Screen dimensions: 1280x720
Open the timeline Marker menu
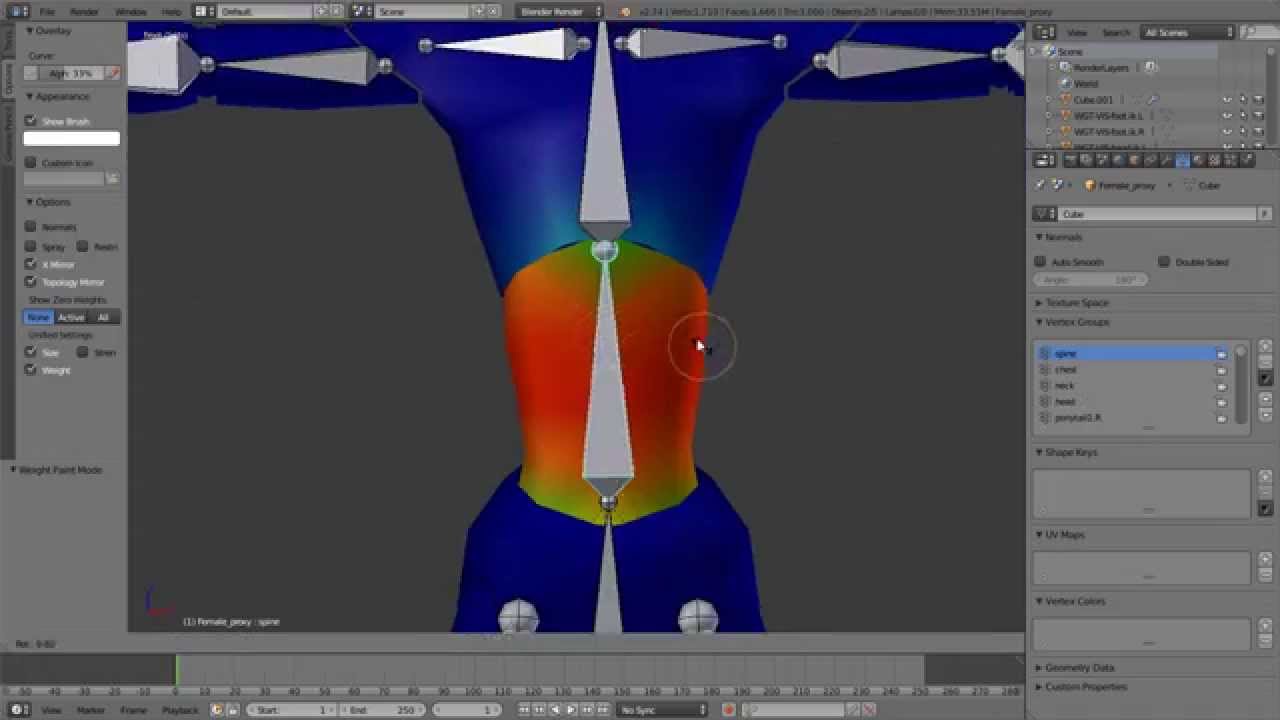click(91, 710)
